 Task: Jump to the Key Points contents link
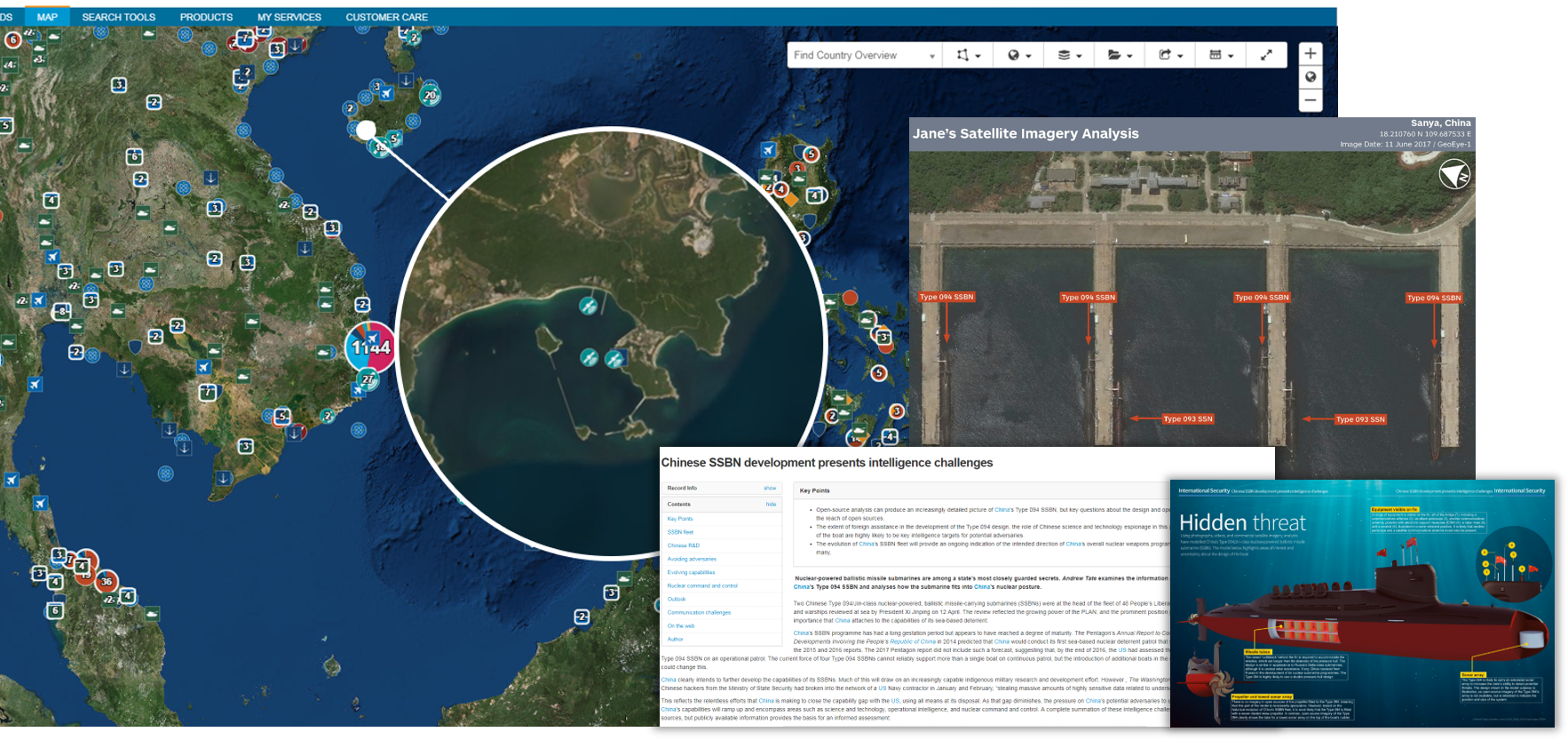click(680, 519)
